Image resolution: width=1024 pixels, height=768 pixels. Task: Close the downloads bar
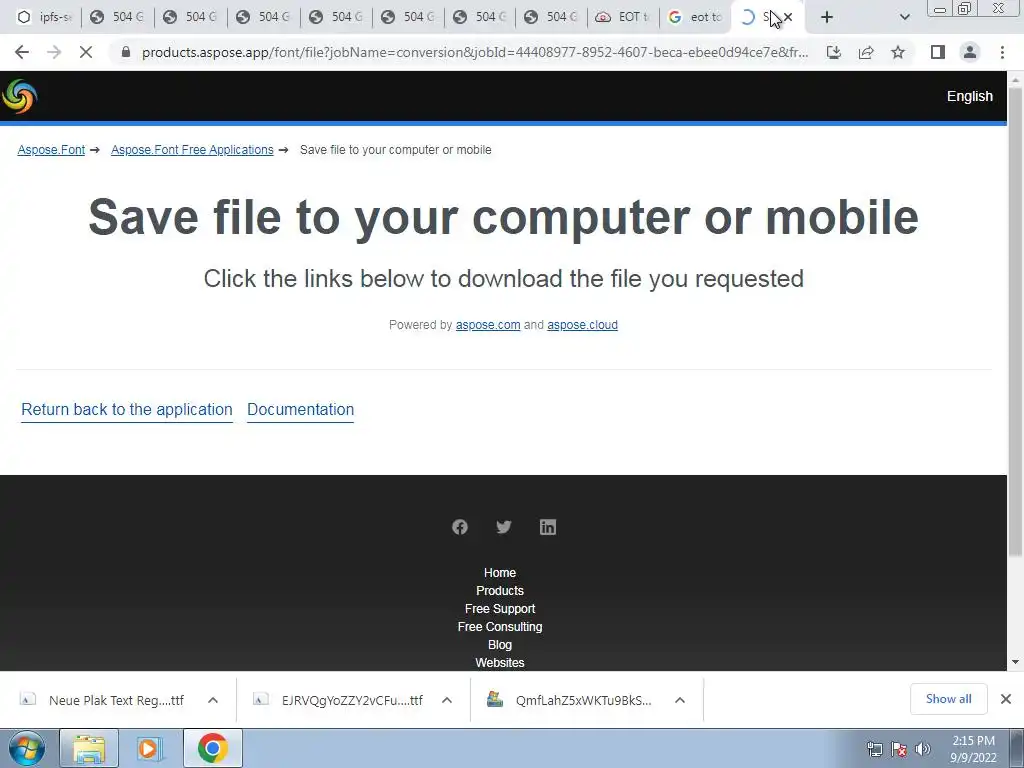1006,699
